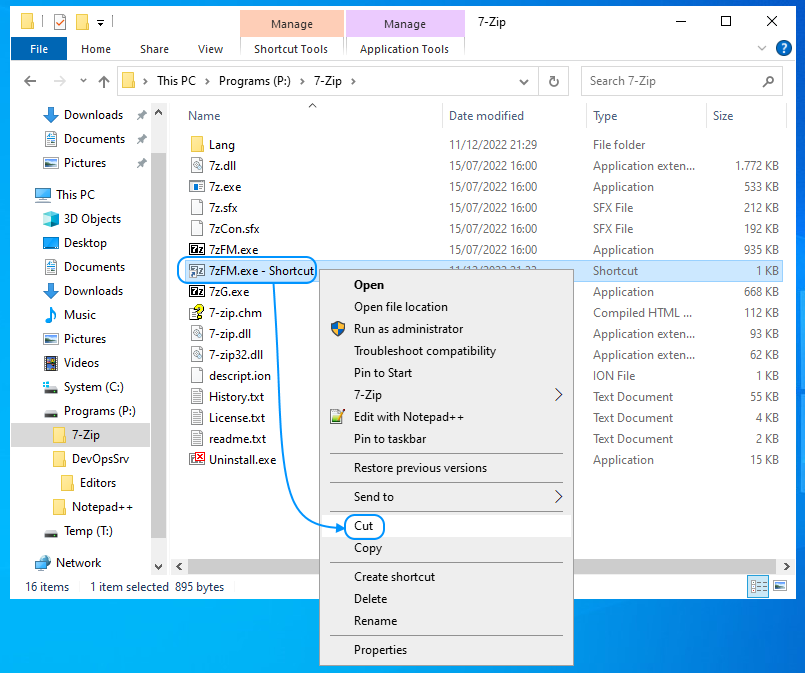
Task: Choose Properties in the context menu
Action: 446,650
